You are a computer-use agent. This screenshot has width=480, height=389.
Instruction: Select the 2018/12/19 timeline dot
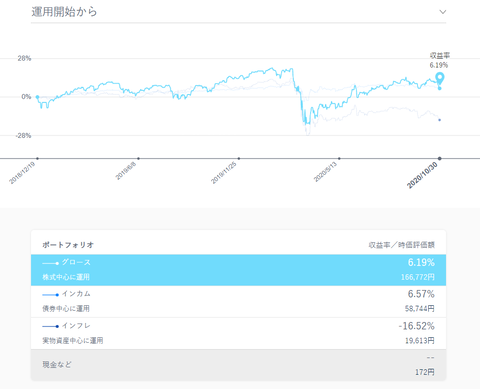pyautogui.click(x=37, y=158)
